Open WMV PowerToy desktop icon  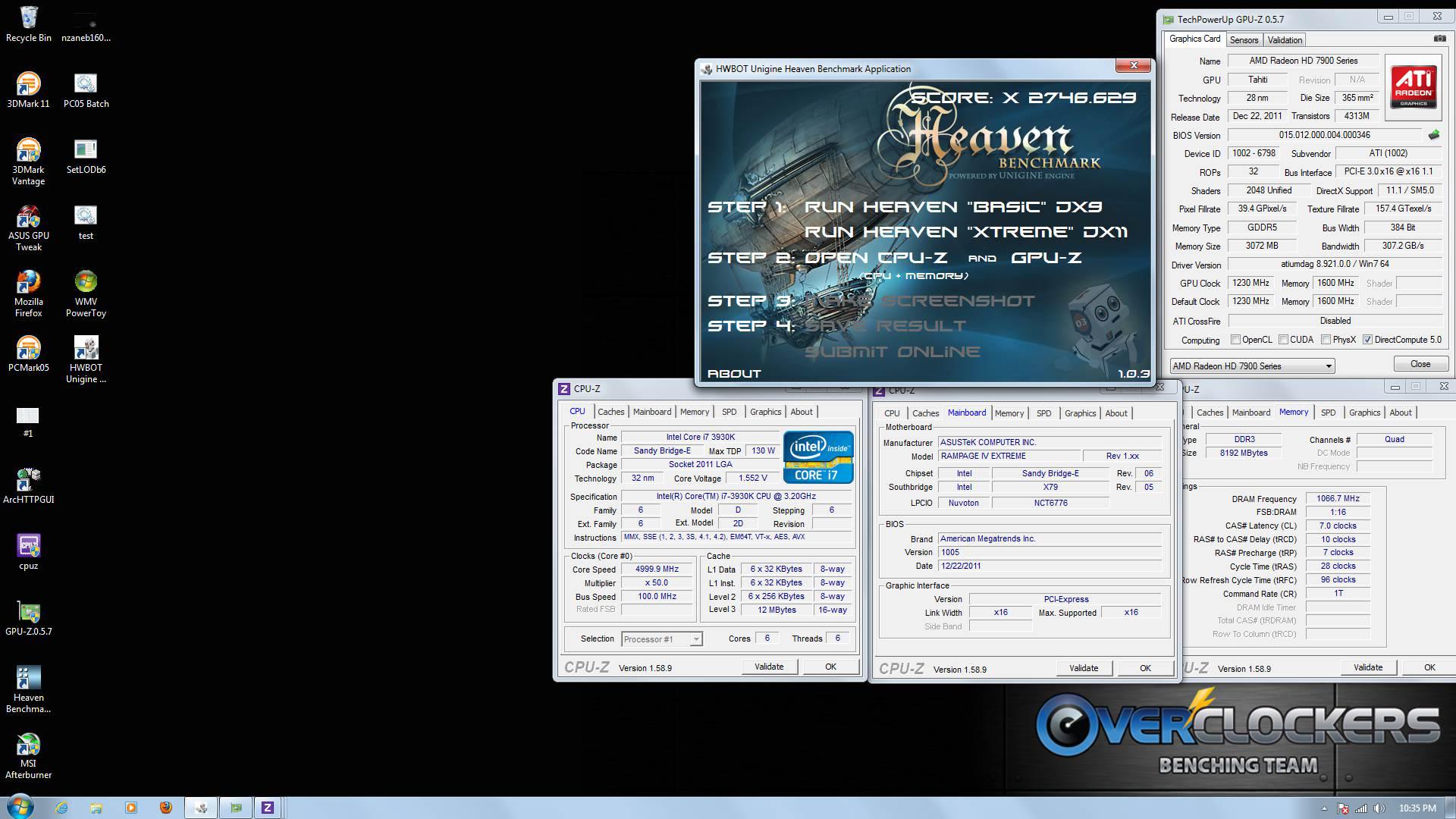click(x=86, y=293)
